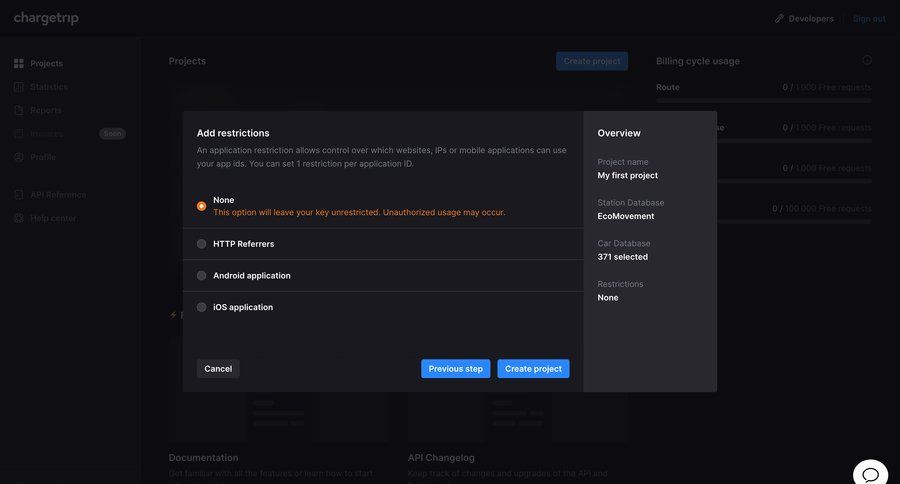Pick the iOS application radio option
The width and height of the screenshot is (900, 484).
tap(201, 307)
